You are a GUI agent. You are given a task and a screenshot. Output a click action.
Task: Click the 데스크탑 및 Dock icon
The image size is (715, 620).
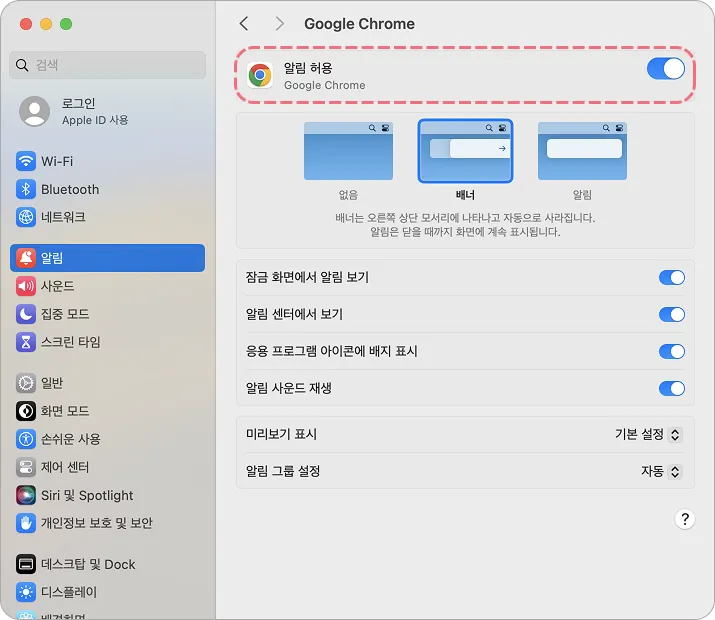point(26,564)
